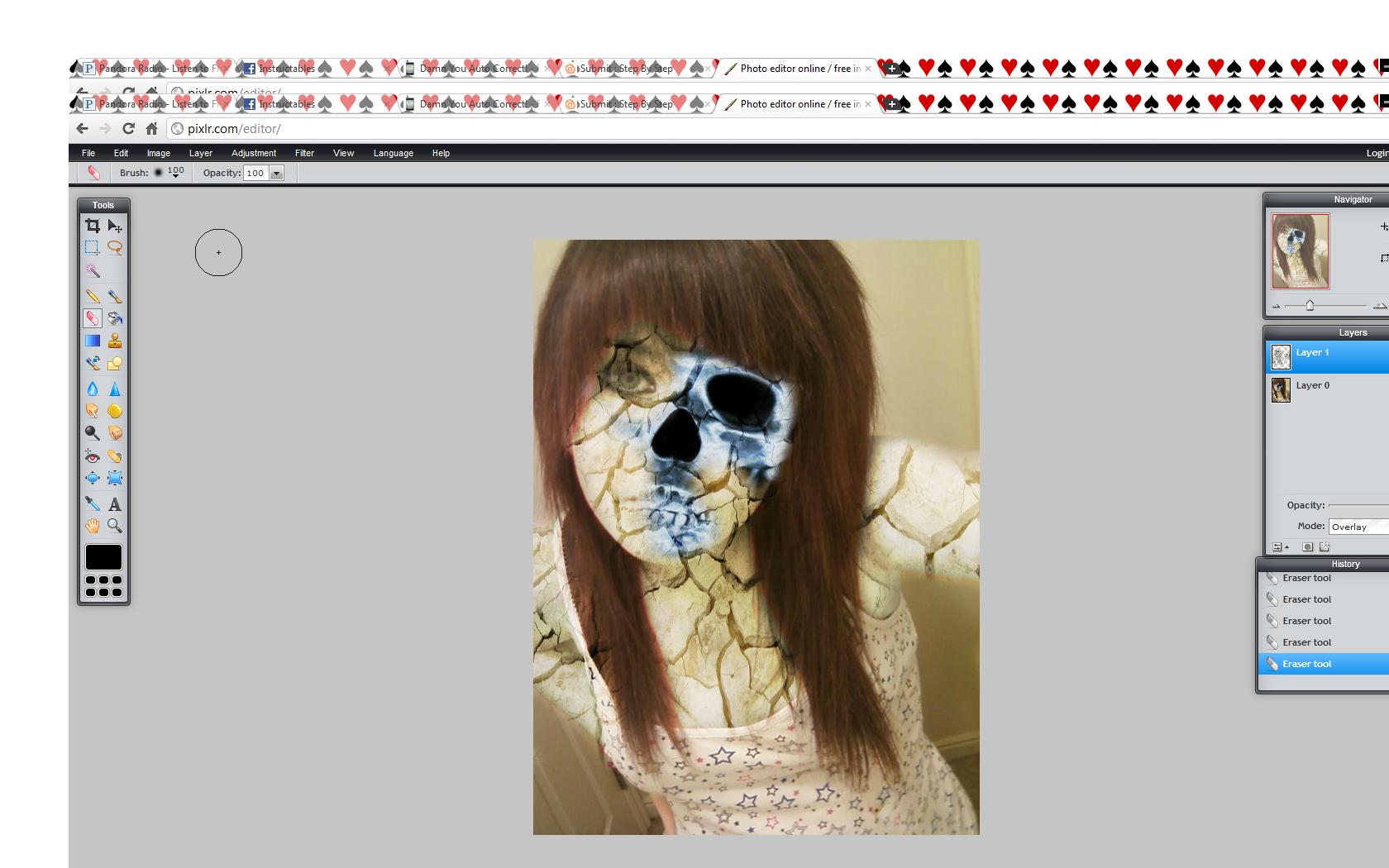
Task: Select the Sponge tool
Action: (x=115, y=411)
